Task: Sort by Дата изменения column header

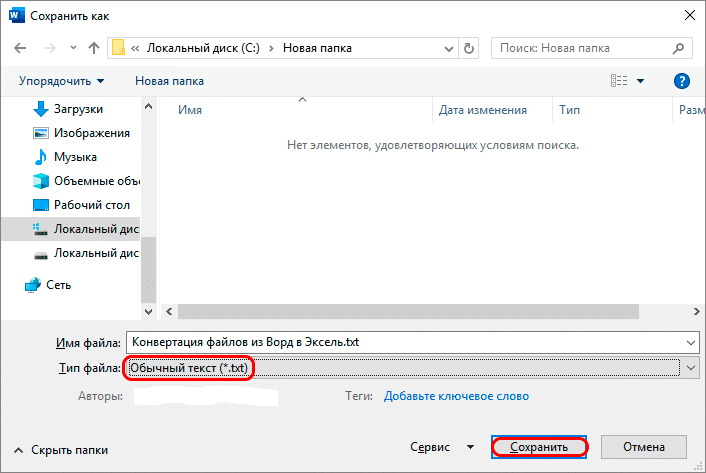Action: click(483, 110)
